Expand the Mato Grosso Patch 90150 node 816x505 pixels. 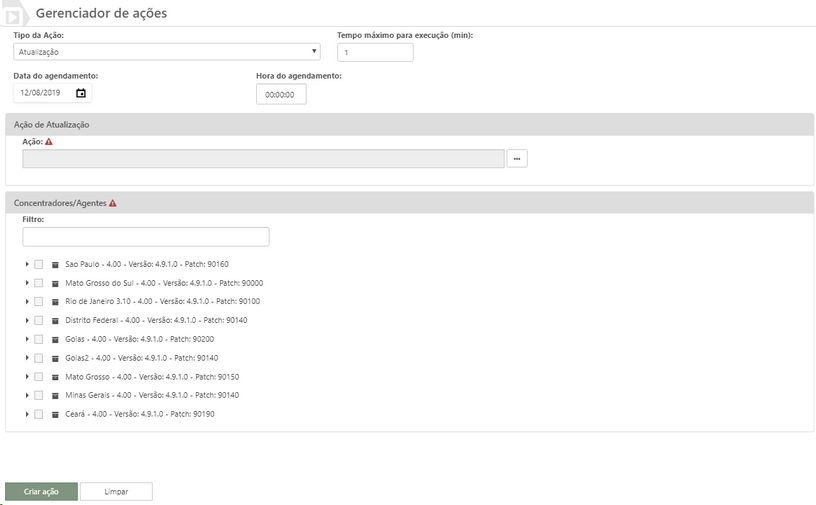[x=27, y=376]
